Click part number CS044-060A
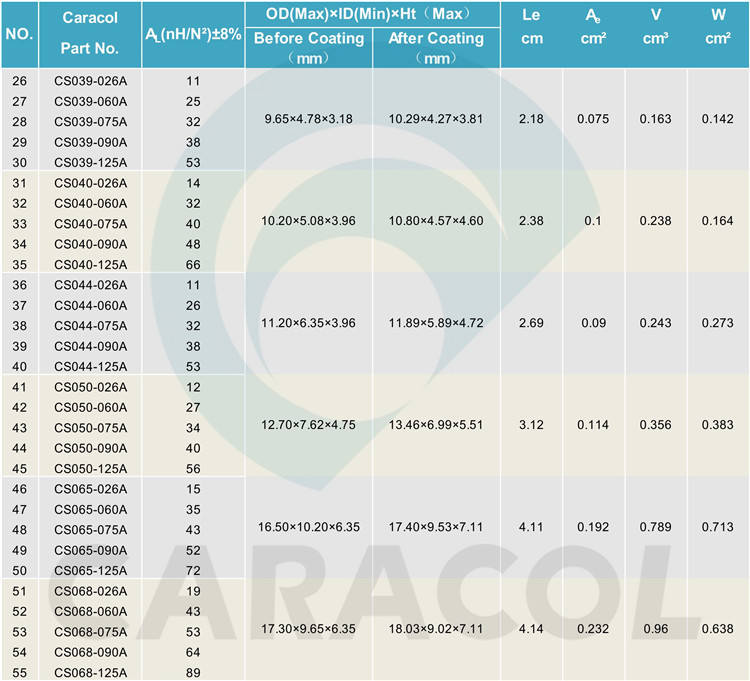This screenshot has height=681, width=750. [90, 306]
